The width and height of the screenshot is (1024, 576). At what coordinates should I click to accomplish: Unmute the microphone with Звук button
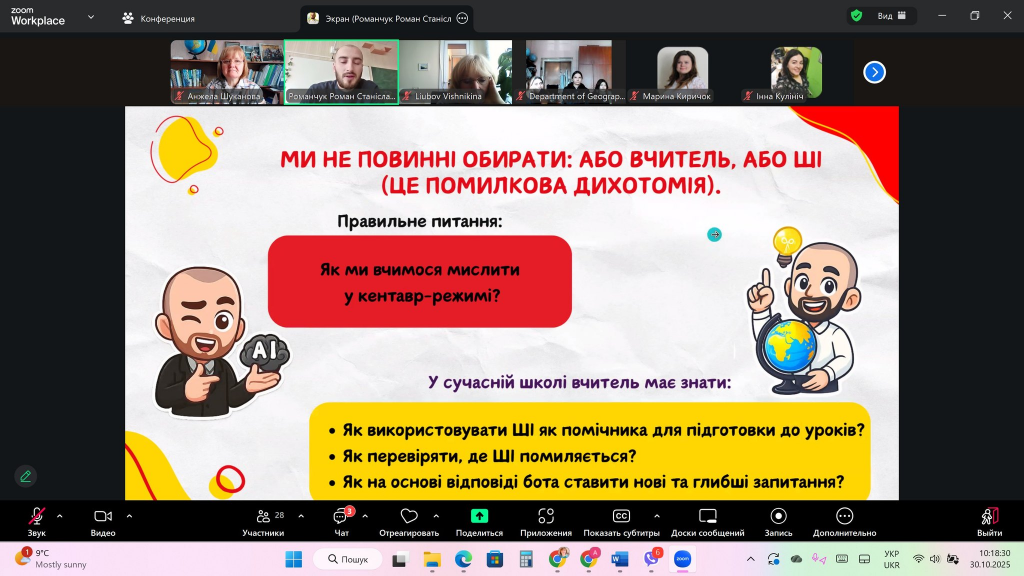[x=36, y=517]
